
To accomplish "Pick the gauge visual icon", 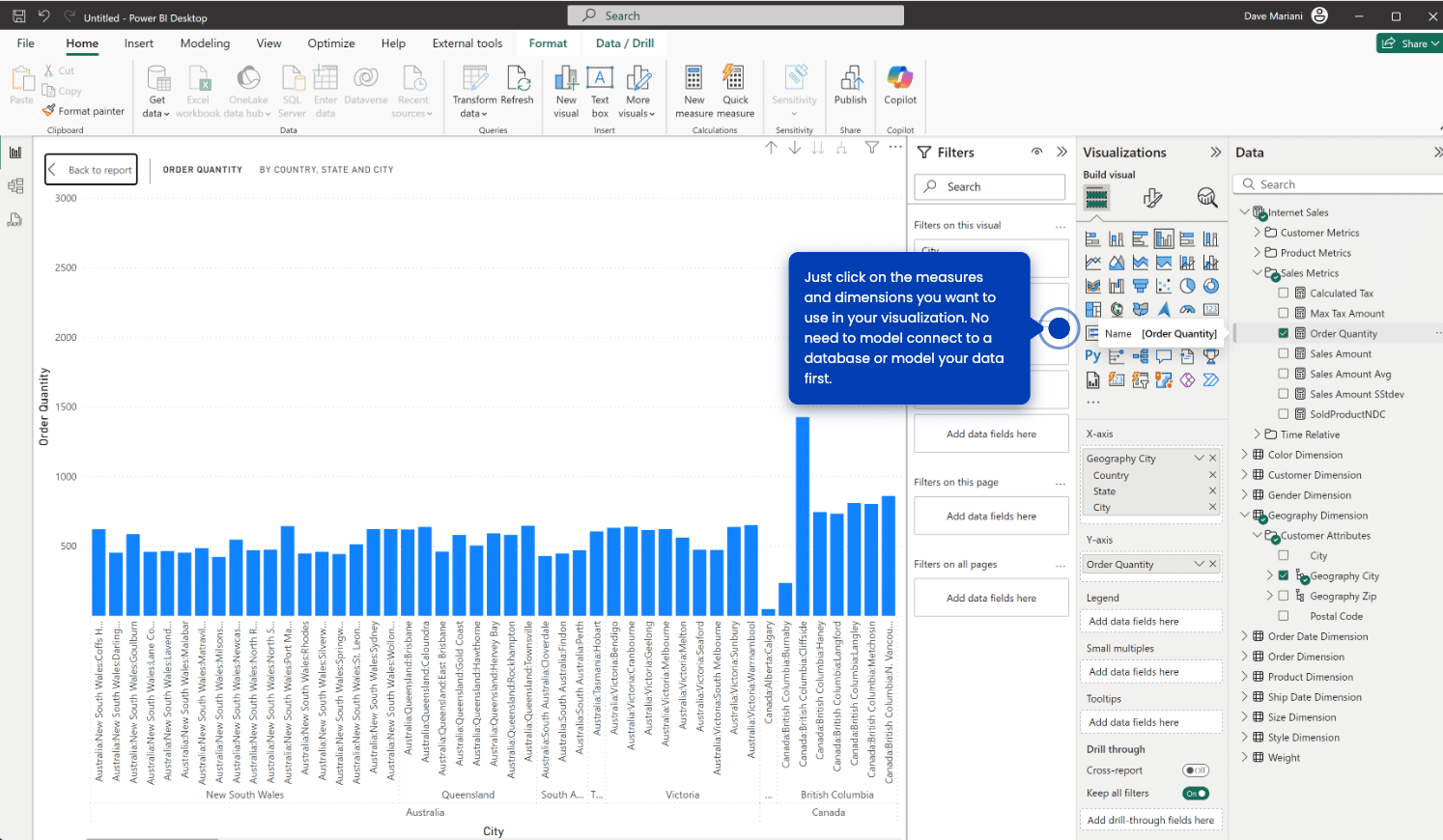I will (x=1187, y=309).
